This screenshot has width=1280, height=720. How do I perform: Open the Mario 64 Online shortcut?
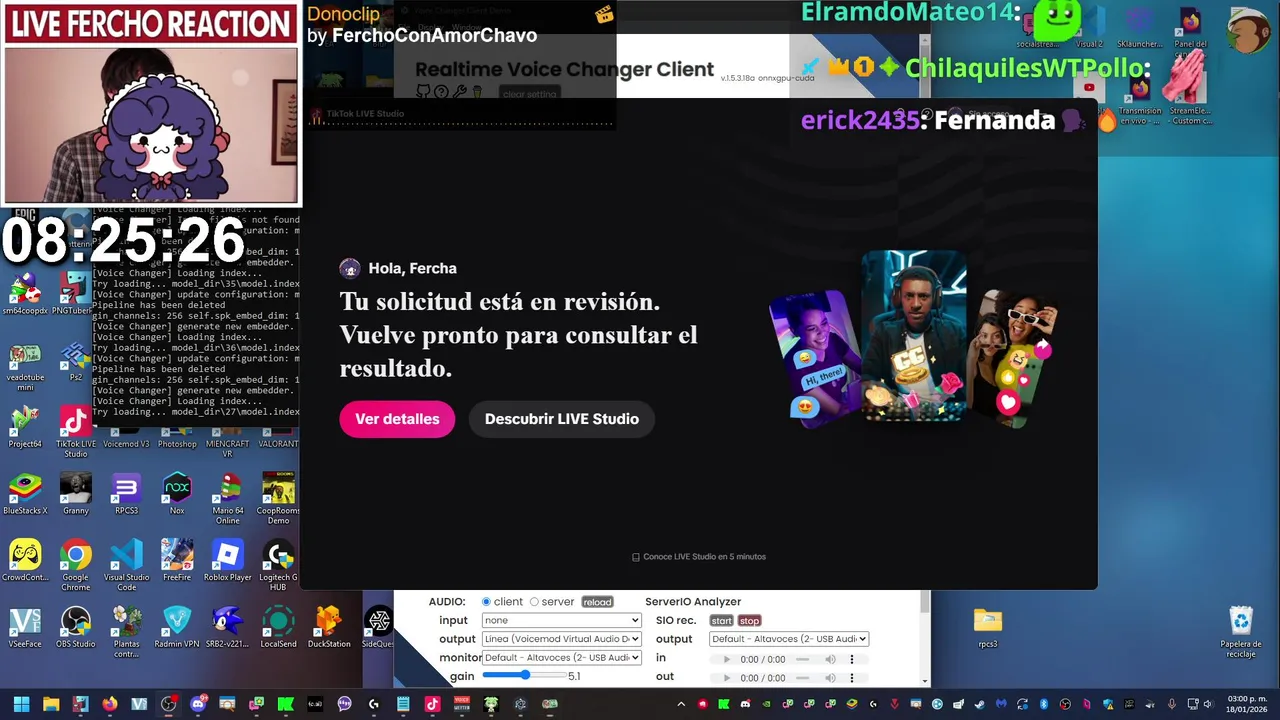[x=228, y=498]
